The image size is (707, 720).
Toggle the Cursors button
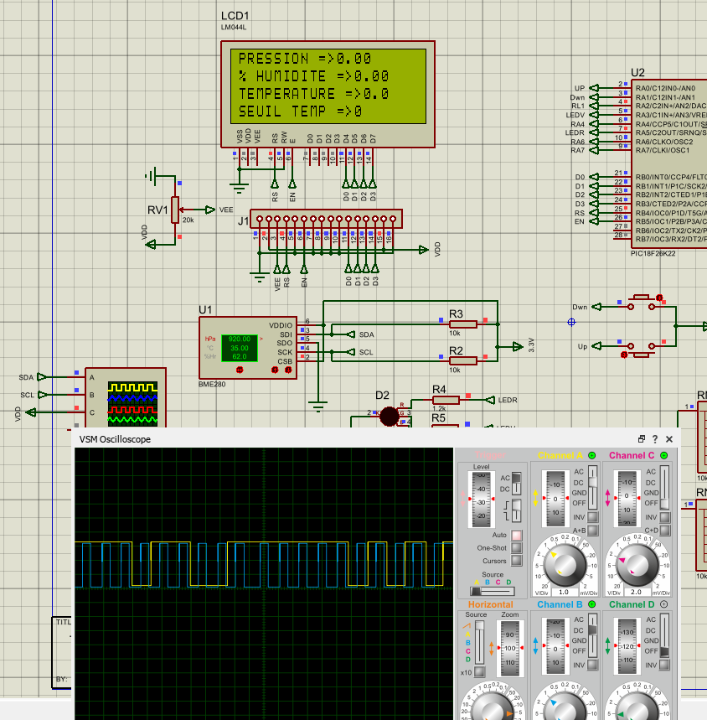click(x=516, y=561)
